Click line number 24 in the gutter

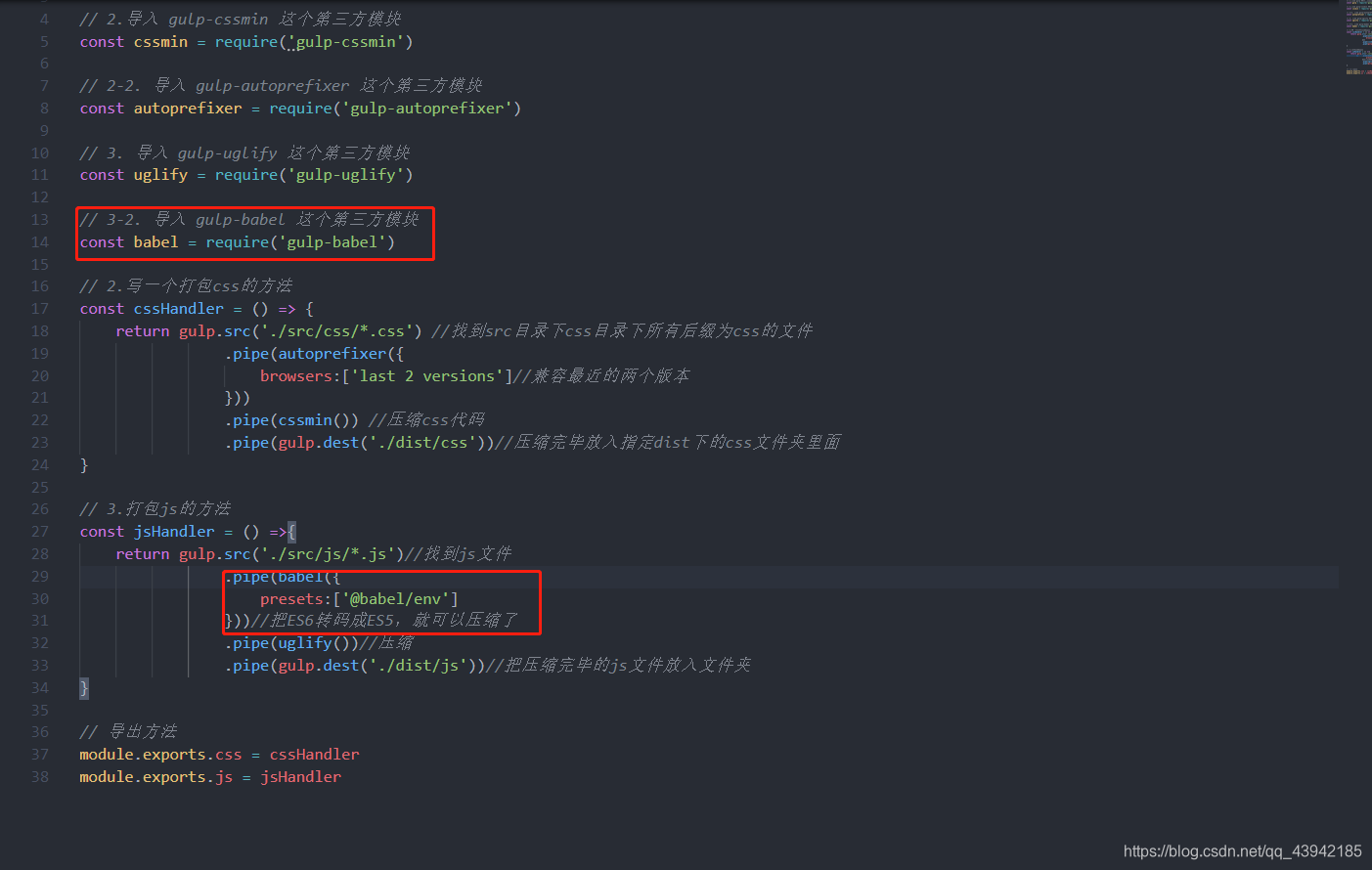click(x=40, y=465)
